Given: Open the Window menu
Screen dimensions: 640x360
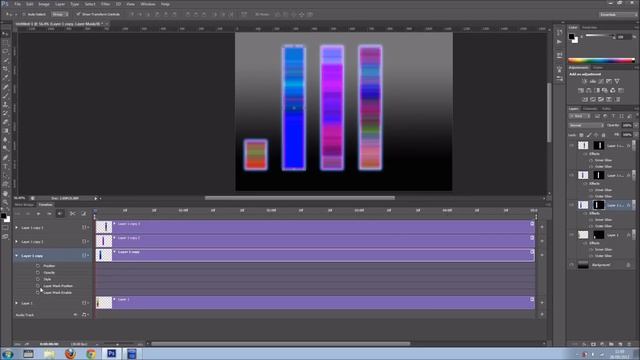Looking at the screenshot, I should (x=148, y=4).
